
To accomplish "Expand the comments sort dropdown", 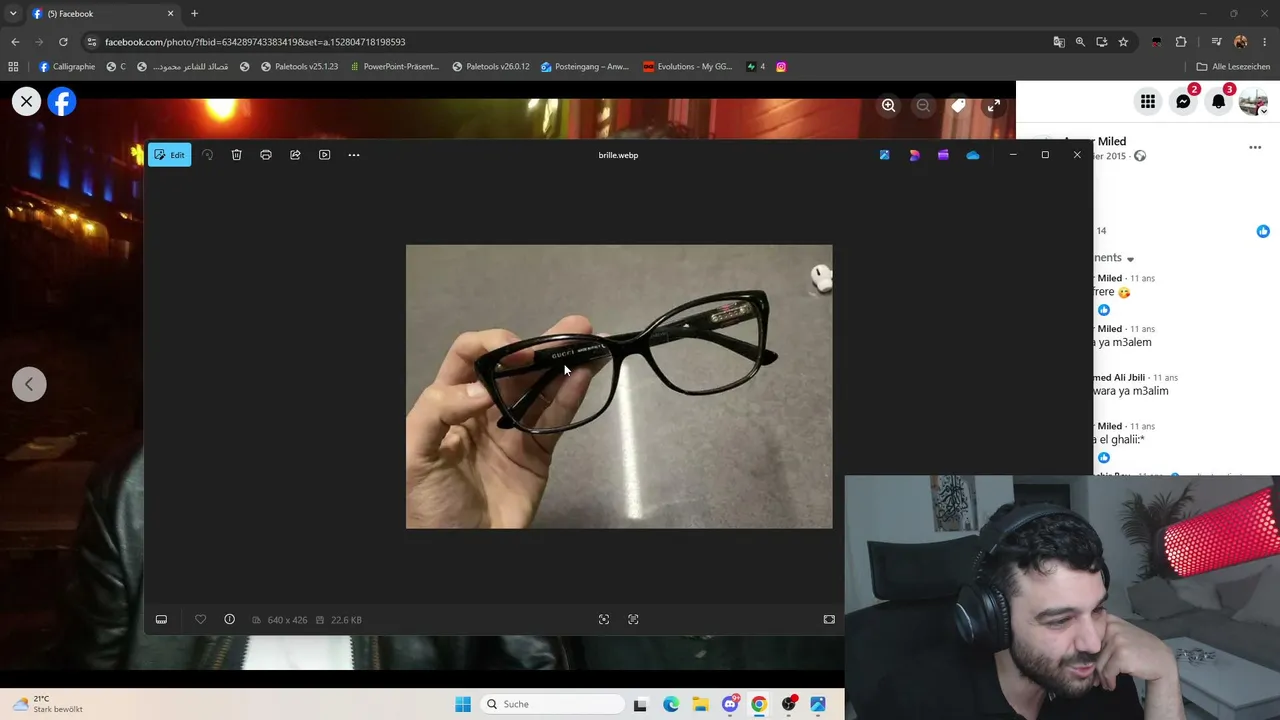I will pyautogui.click(x=1130, y=259).
